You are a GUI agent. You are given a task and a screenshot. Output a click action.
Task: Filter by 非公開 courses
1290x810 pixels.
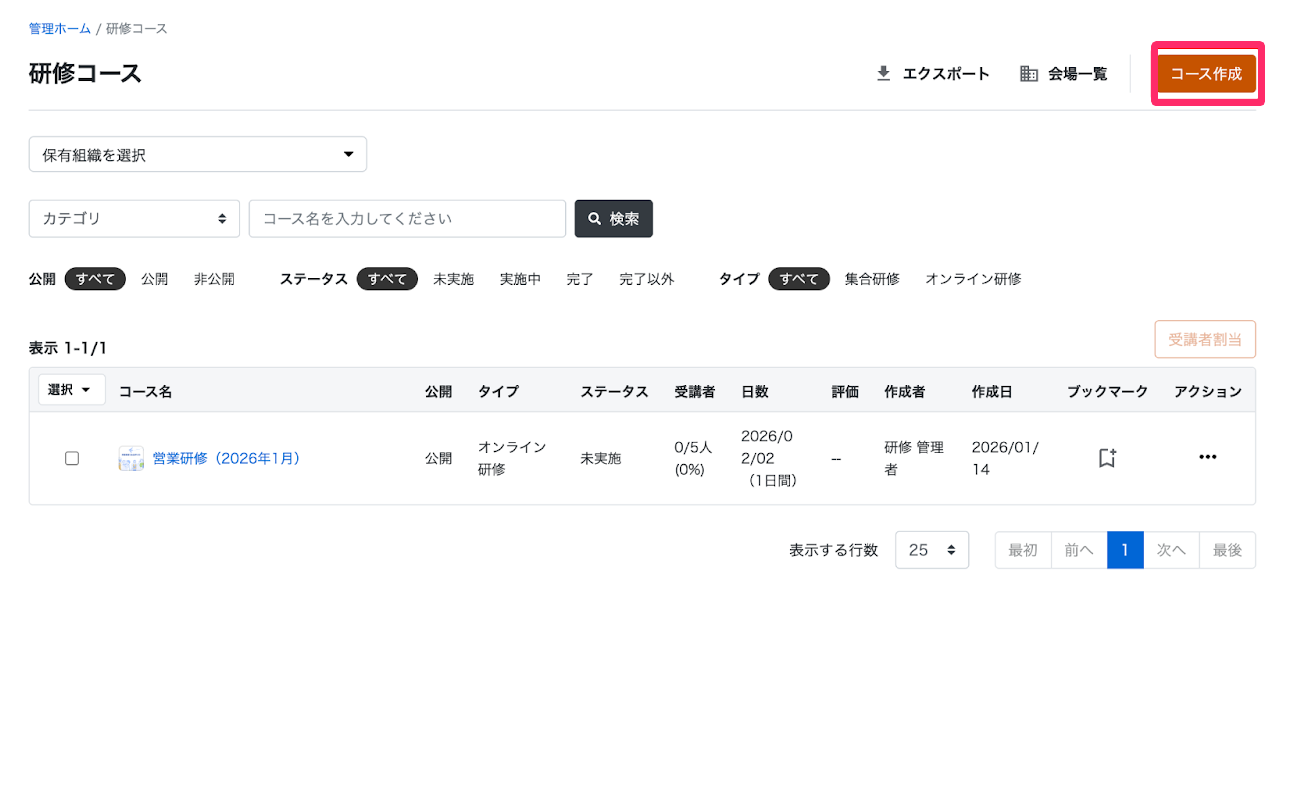coord(214,279)
